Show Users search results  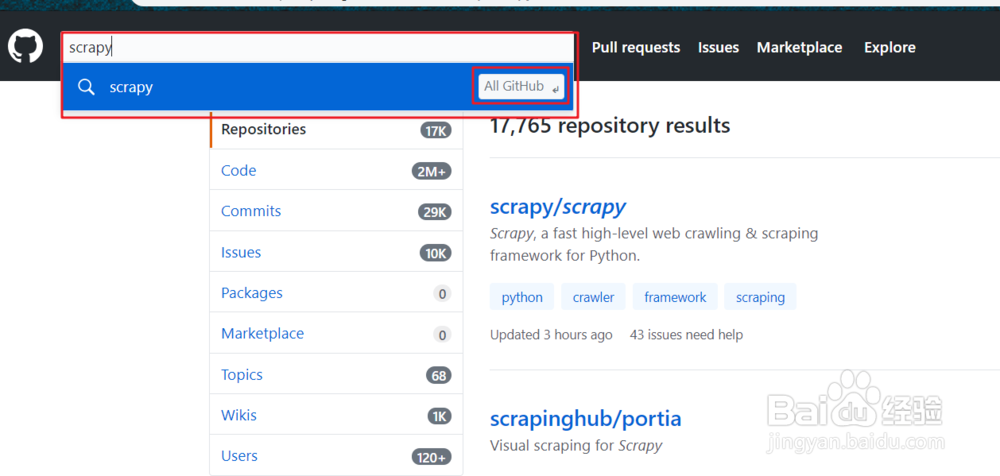337,456
